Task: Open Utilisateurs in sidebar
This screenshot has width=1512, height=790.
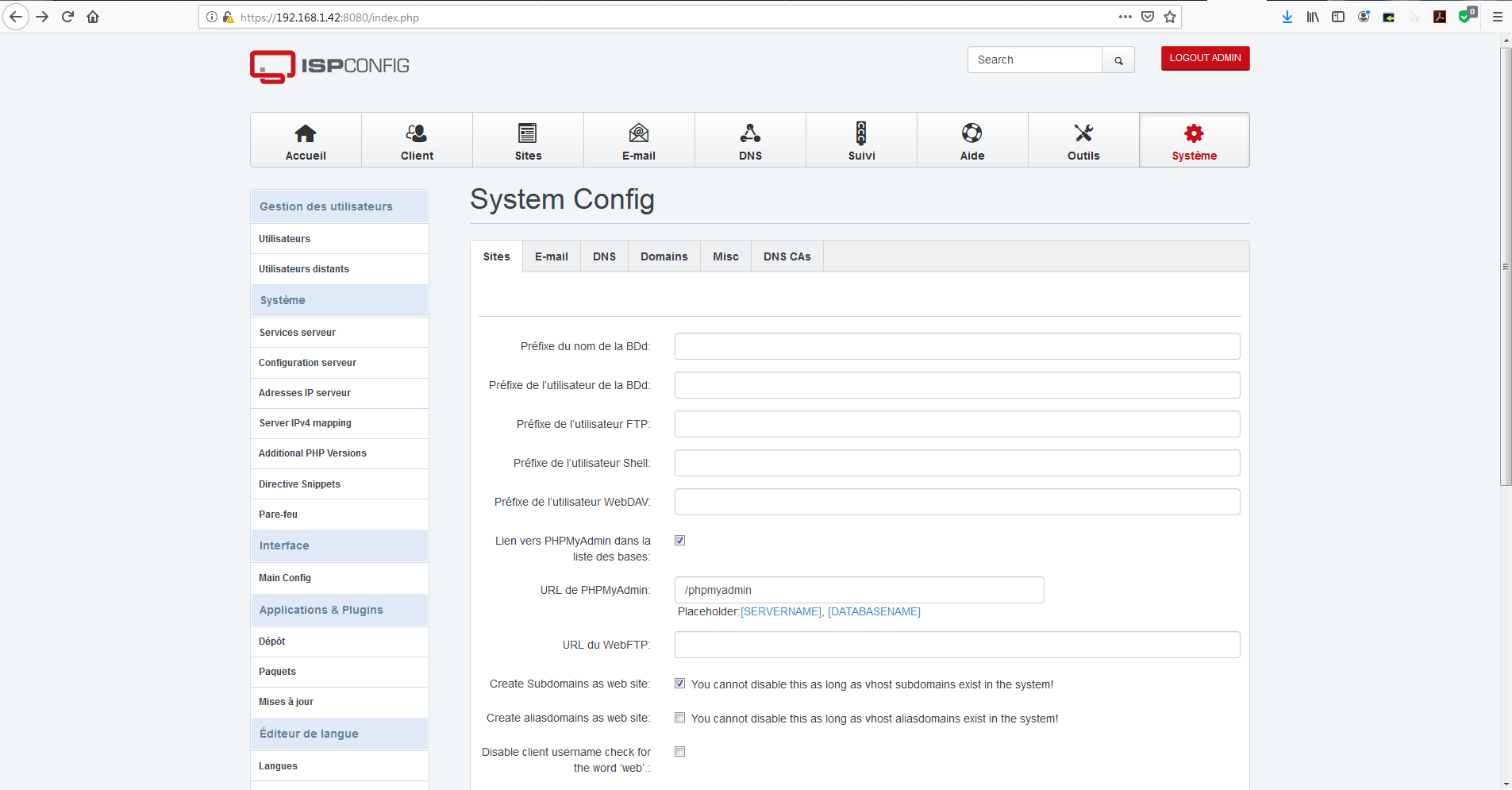Action: coord(340,239)
